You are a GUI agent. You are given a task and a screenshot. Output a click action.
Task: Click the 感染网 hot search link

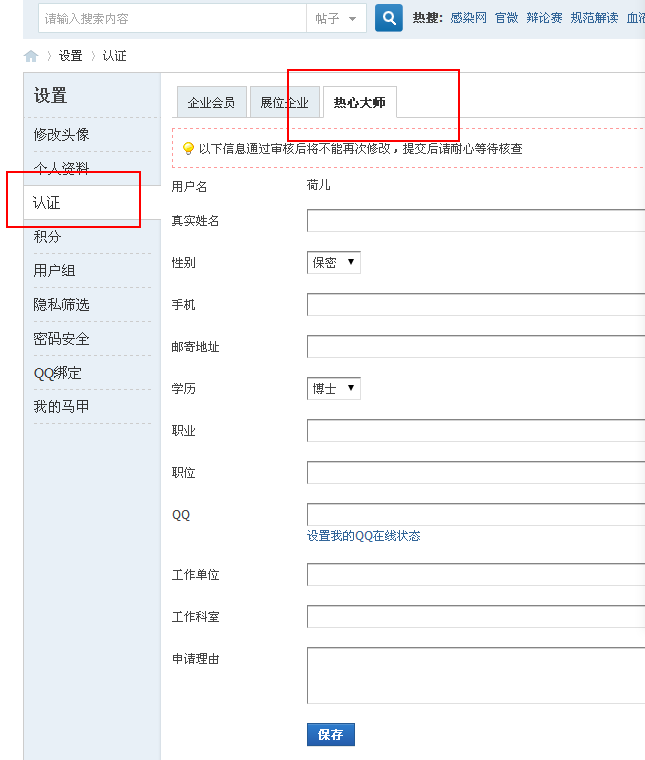coord(468,18)
